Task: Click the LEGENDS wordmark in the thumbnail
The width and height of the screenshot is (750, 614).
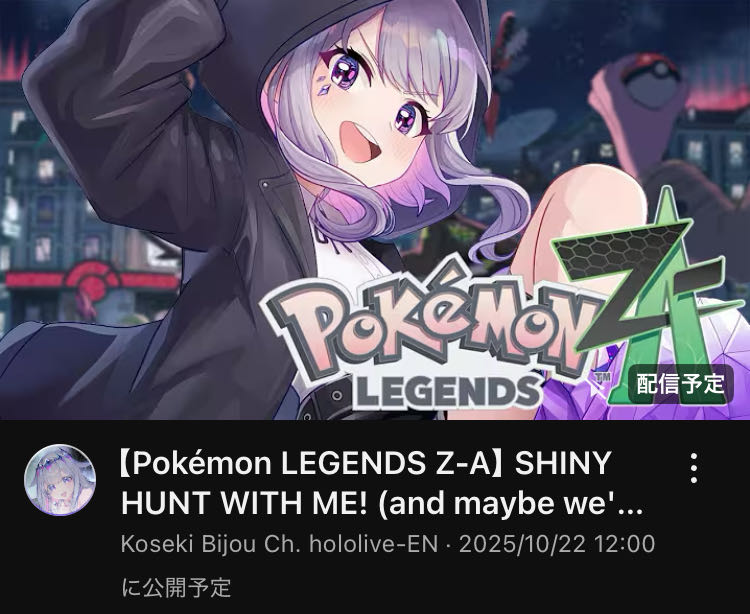Action: [446, 392]
